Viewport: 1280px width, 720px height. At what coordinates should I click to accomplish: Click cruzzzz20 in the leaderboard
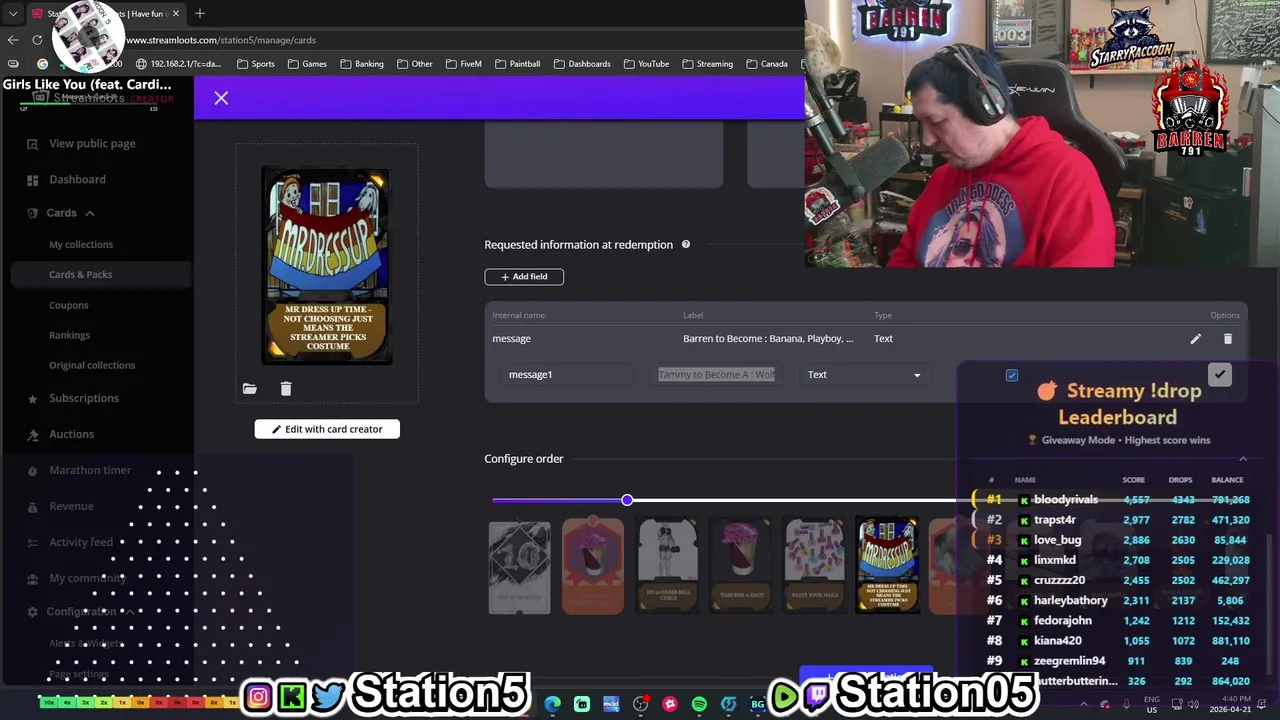1059,580
